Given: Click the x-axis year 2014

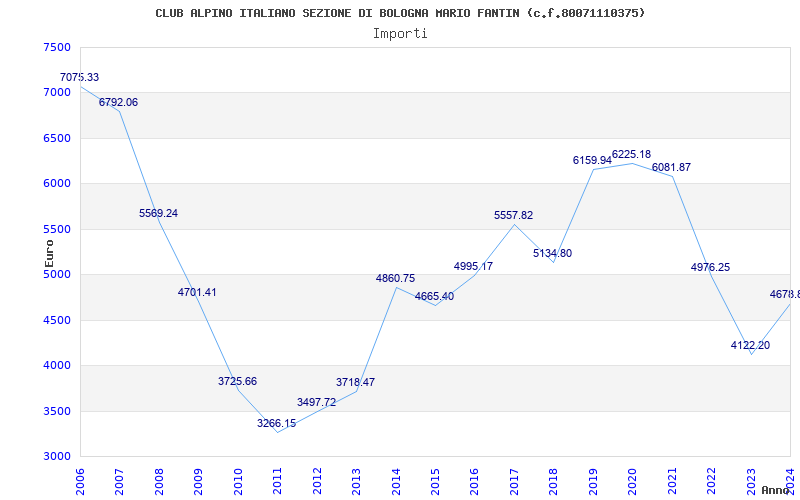Looking at the screenshot, I should [x=396, y=481].
